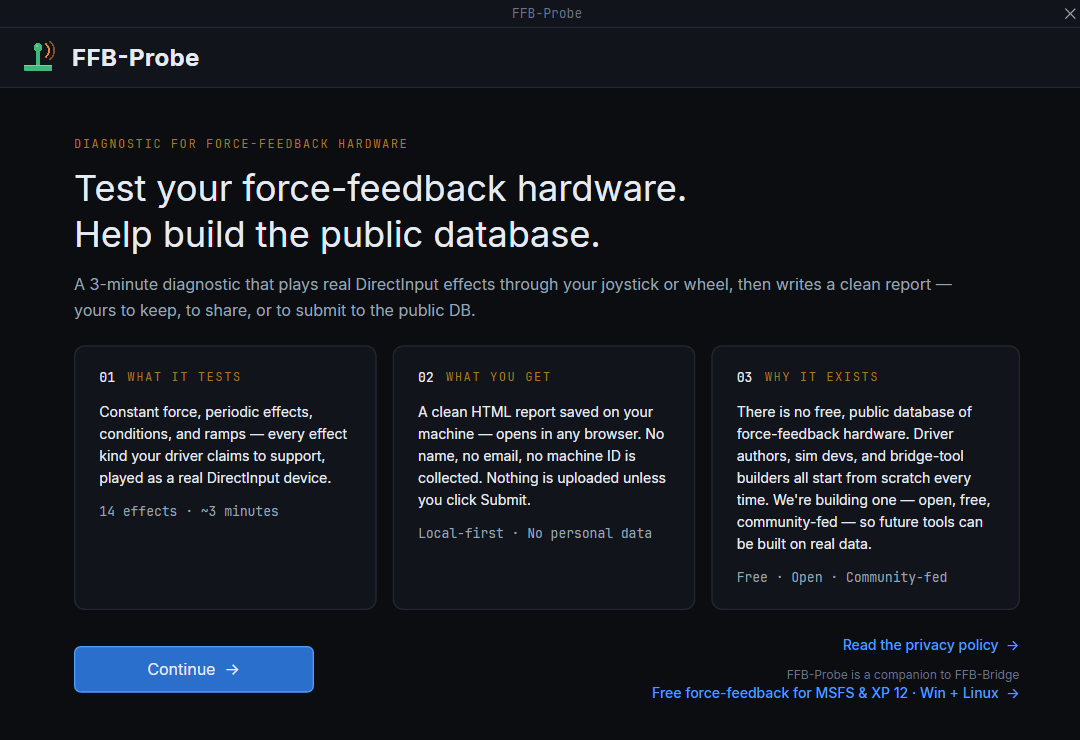Close the FFB-Probe window
The width and height of the screenshot is (1080, 740).
tap(1070, 14)
